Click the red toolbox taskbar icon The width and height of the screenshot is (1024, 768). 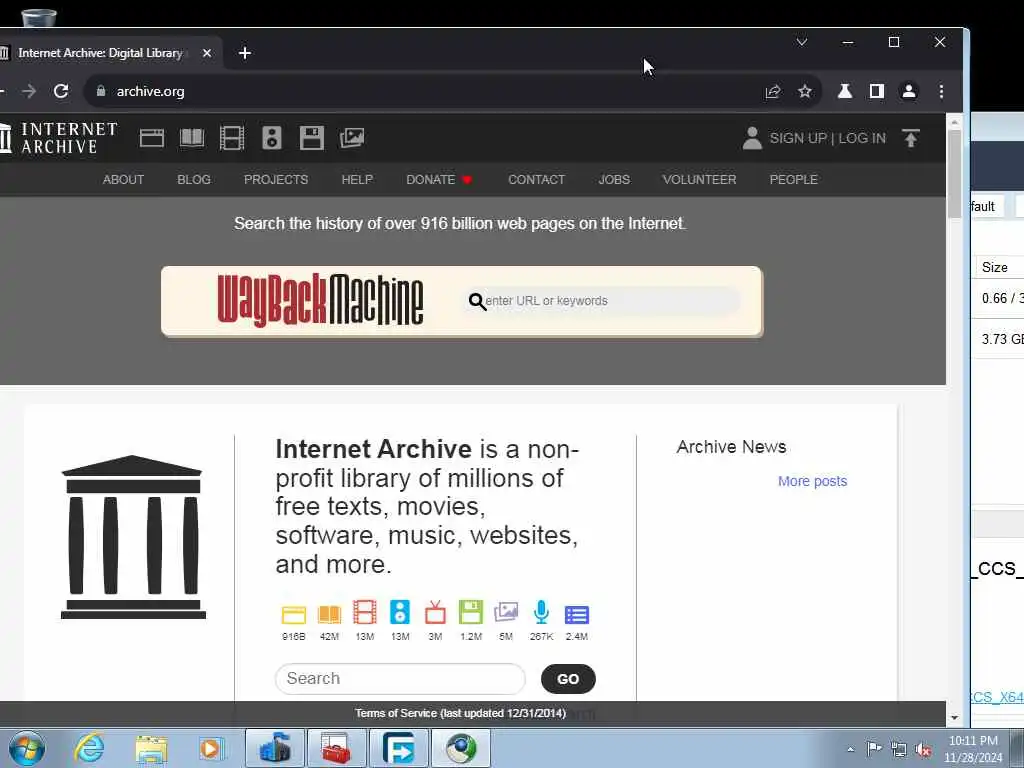(336, 748)
